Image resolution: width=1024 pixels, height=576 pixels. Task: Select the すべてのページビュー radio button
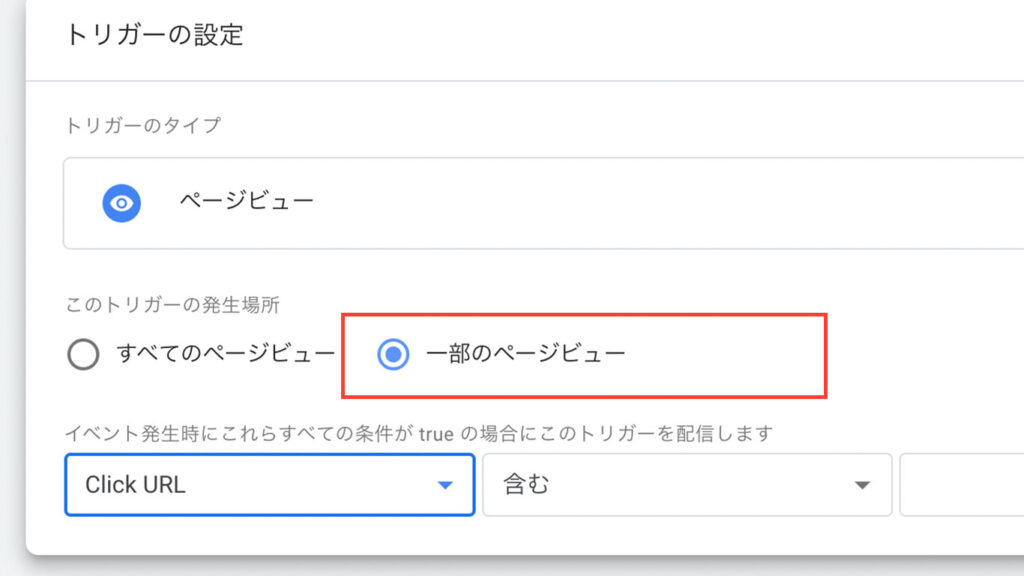point(83,355)
